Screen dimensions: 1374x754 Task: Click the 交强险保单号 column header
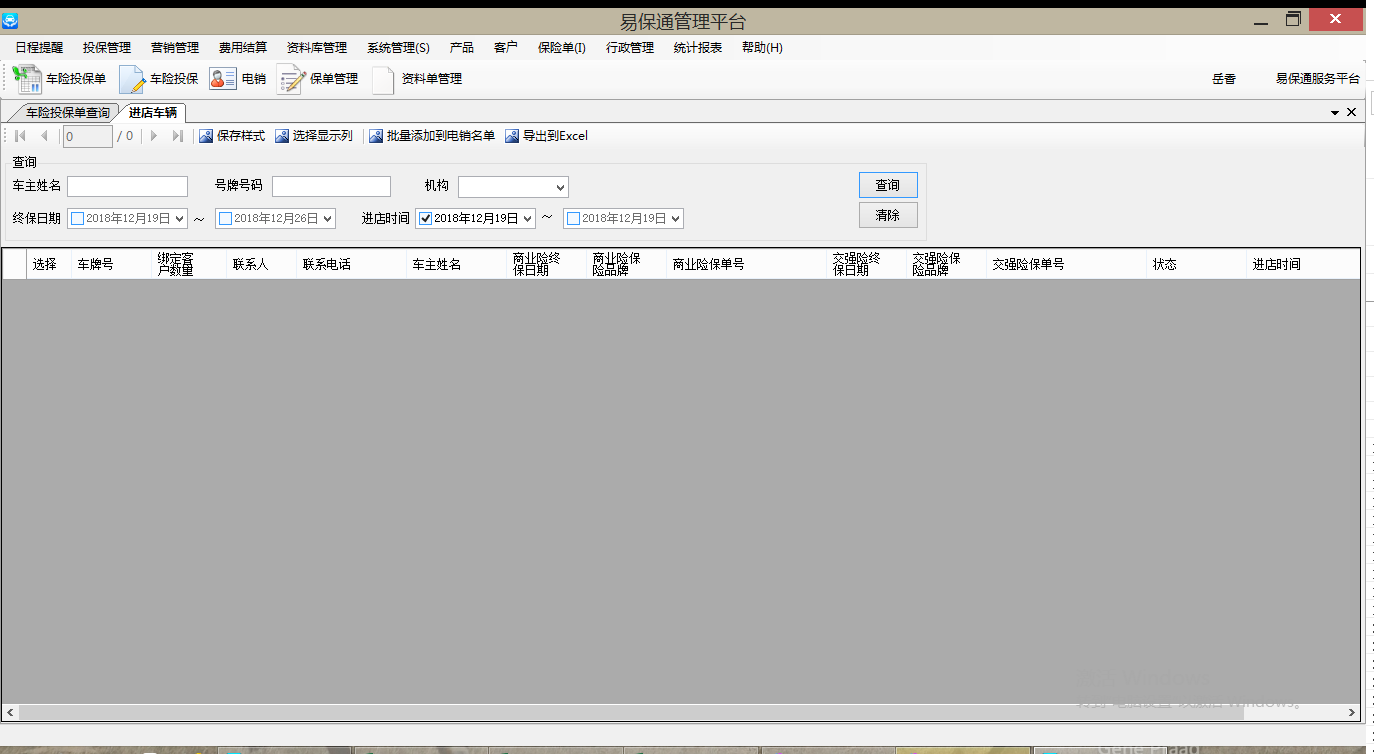click(x=1067, y=264)
